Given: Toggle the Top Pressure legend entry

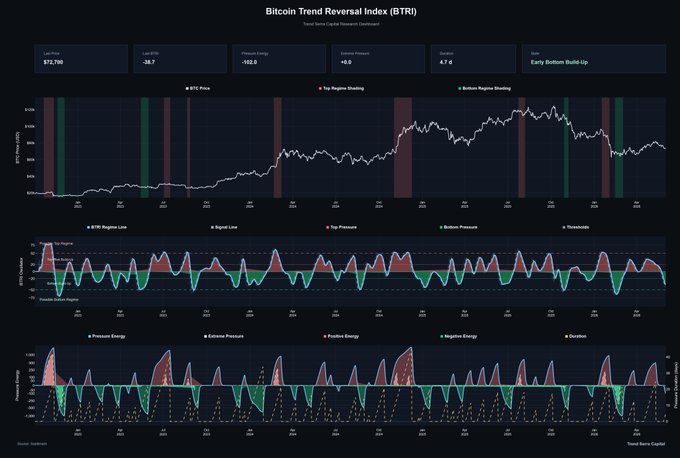Looking at the screenshot, I should click(341, 227).
